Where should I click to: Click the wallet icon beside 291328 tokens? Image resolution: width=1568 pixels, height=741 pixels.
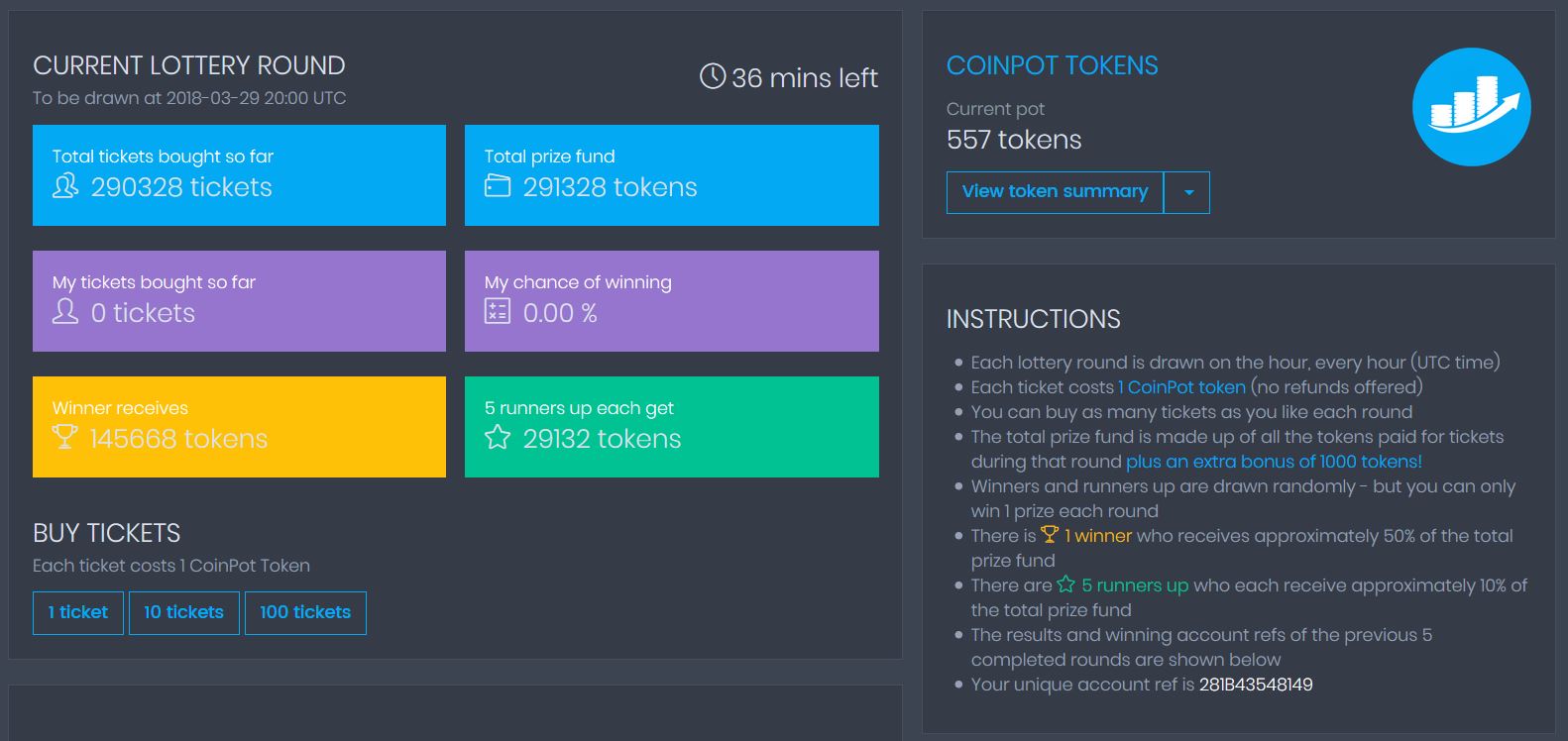tap(498, 186)
